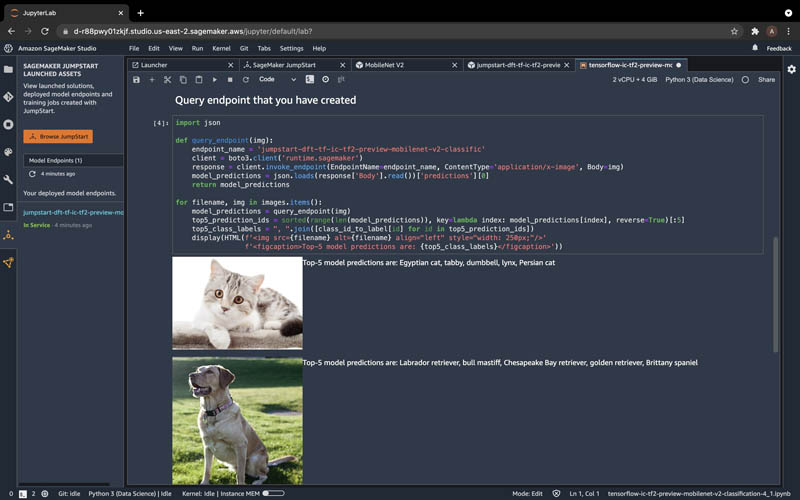
Task: Launch image terminal from notebook toolbar
Action: tap(310, 80)
